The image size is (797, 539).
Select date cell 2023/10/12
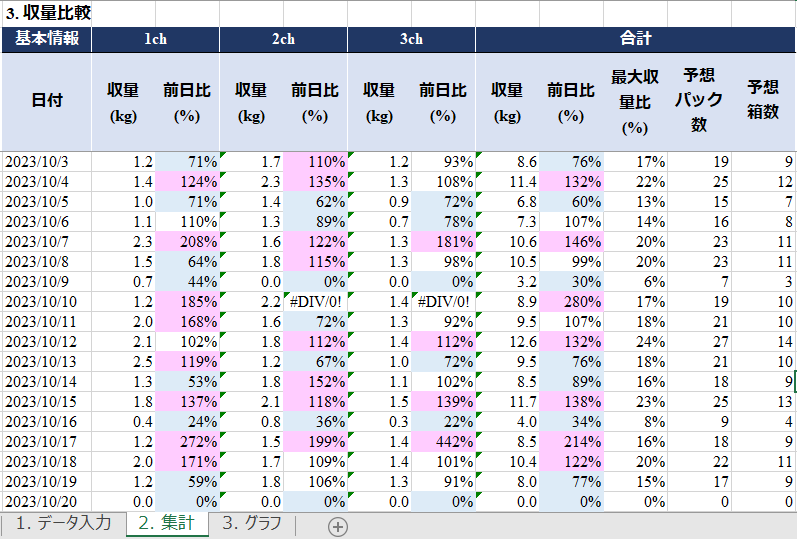pos(47,342)
